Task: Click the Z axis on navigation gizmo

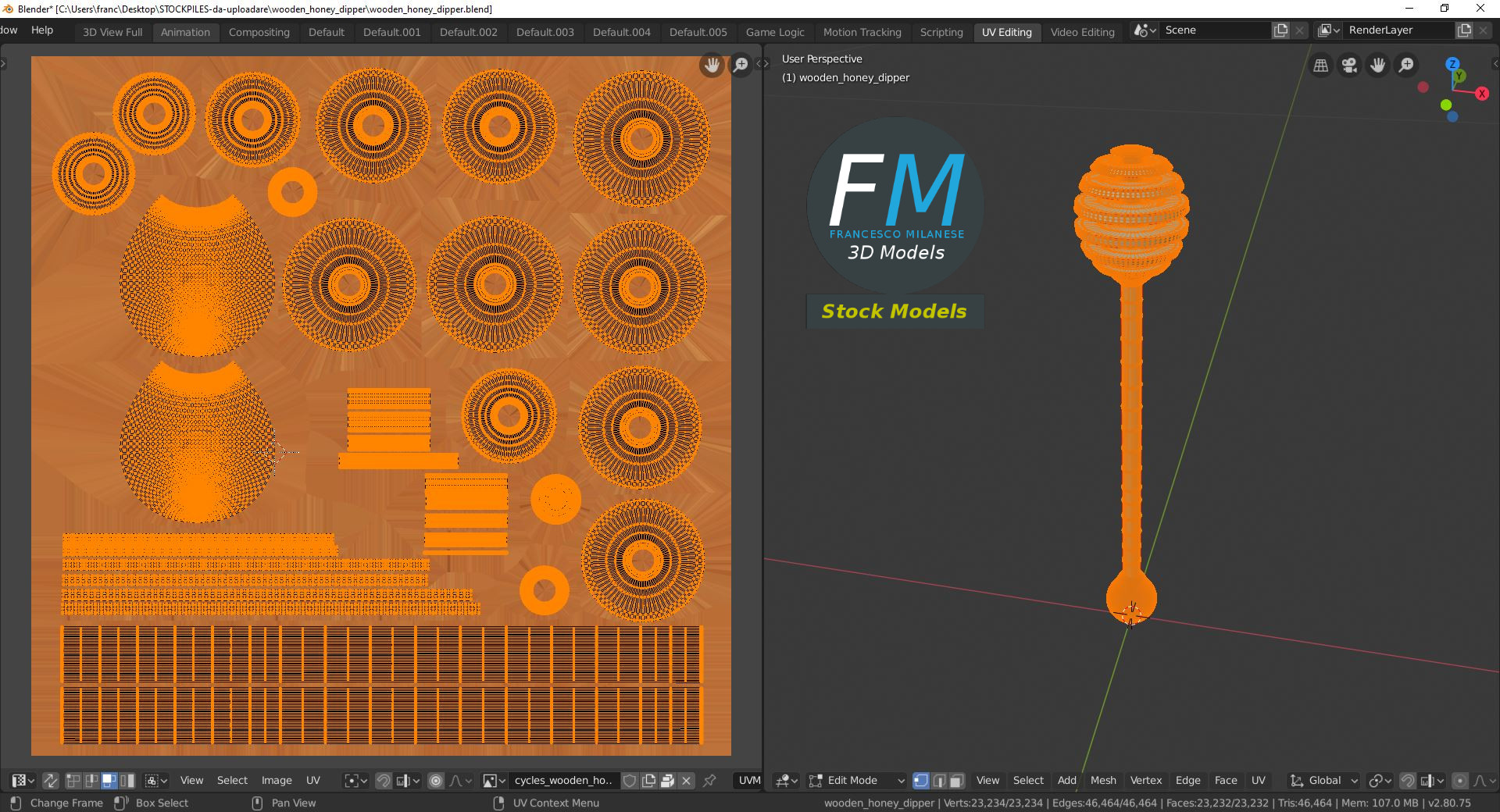Action: pos(1452,64)
